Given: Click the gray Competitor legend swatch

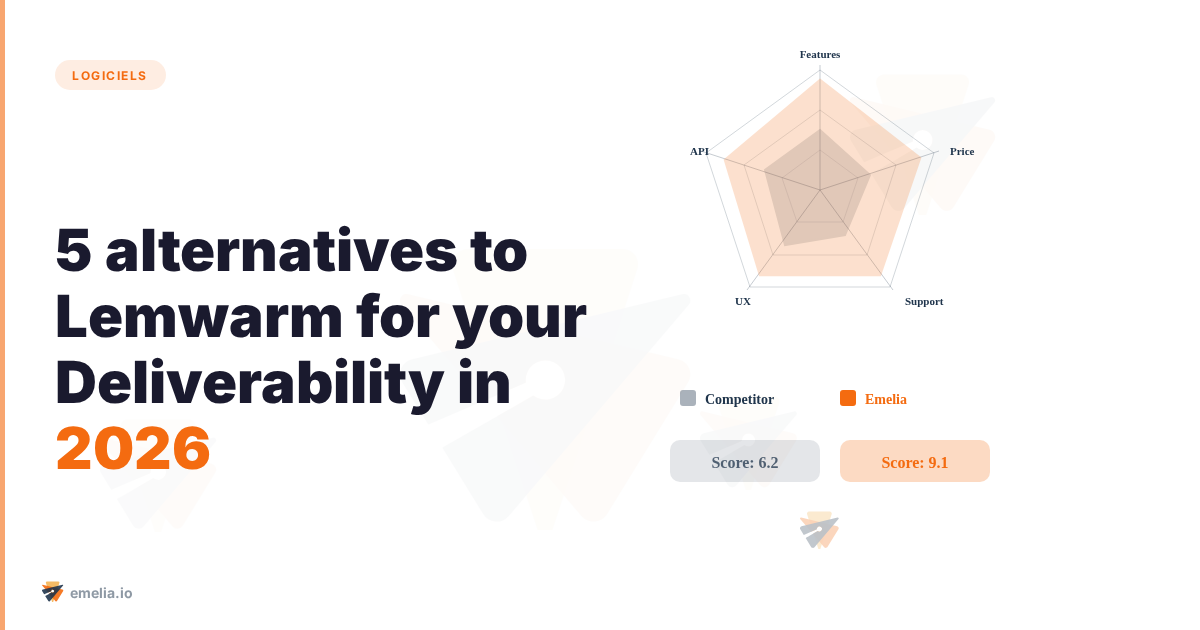Looking at the screenshot, I should click(x=688, y=398).
